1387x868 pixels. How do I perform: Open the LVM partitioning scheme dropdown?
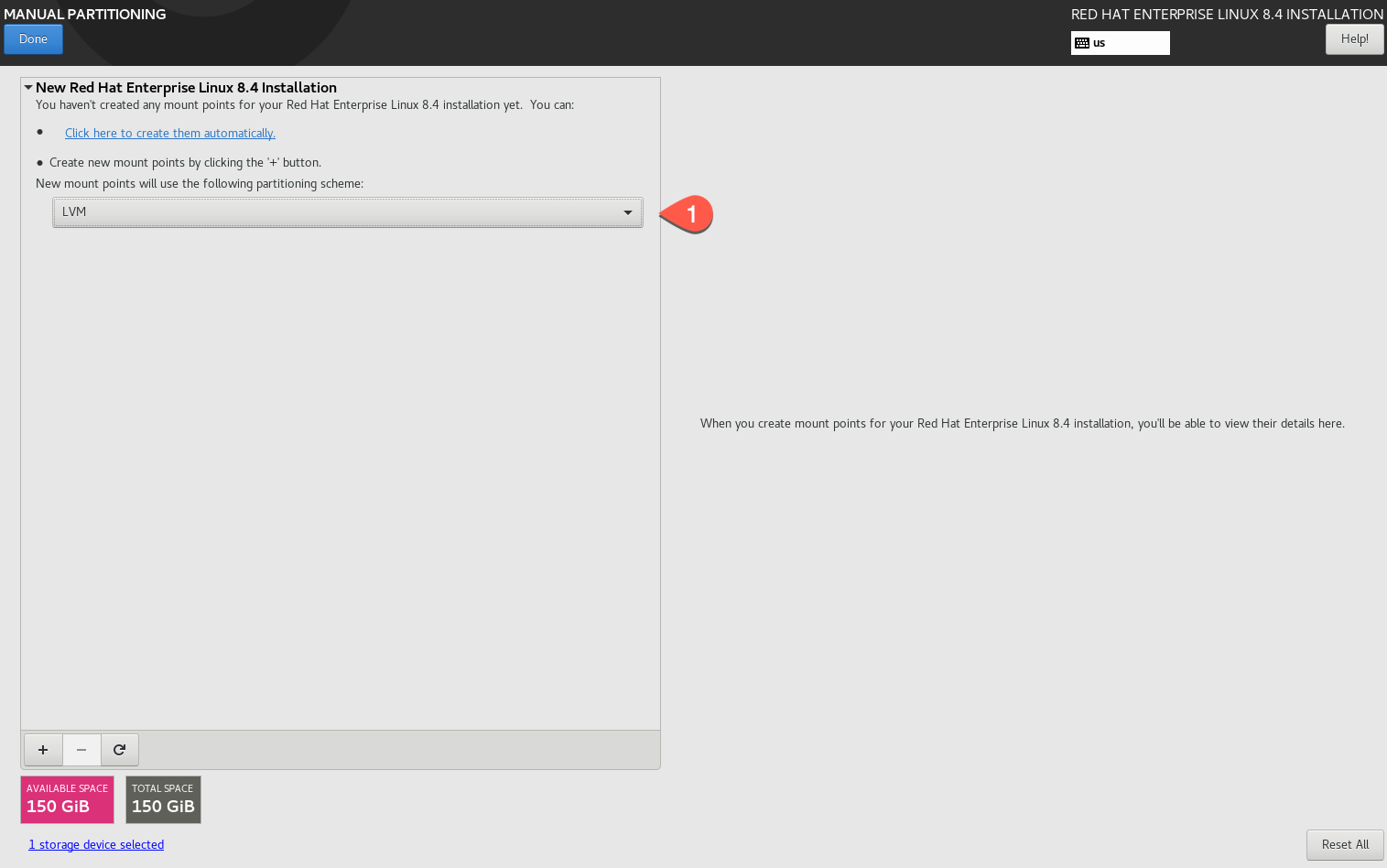point(348,212)
